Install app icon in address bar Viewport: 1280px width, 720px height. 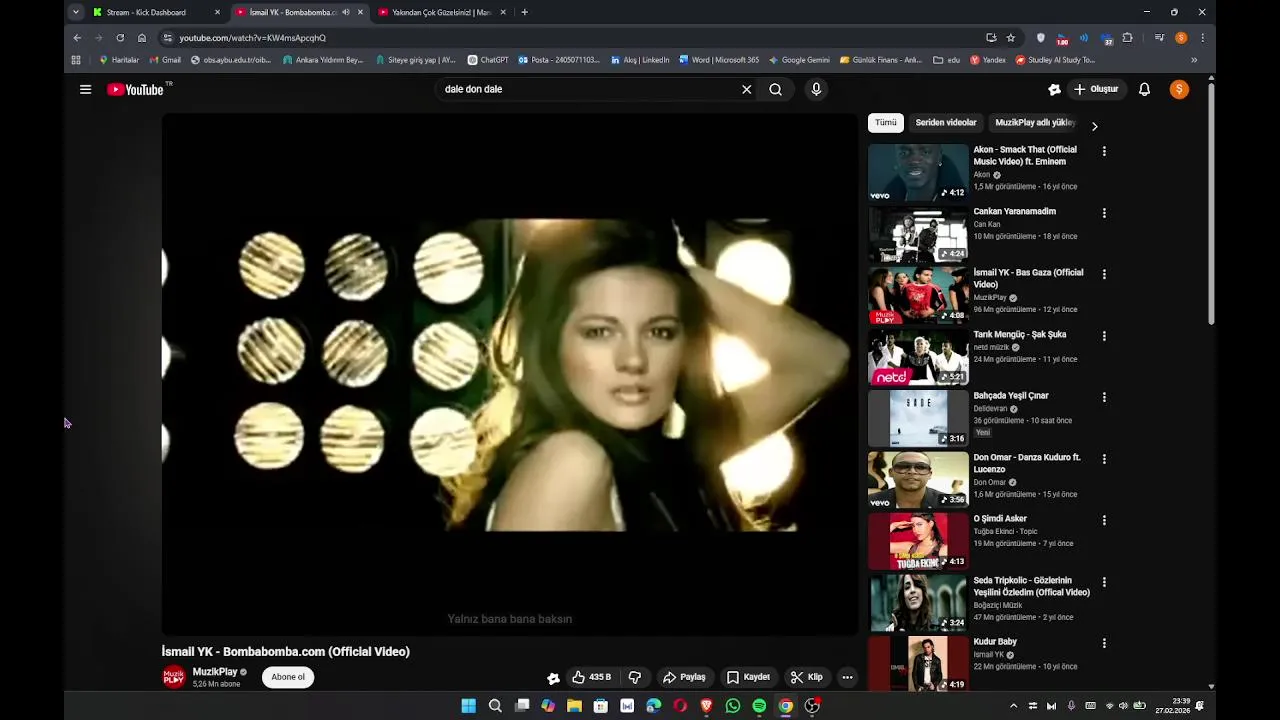click(x=991, y=38)
